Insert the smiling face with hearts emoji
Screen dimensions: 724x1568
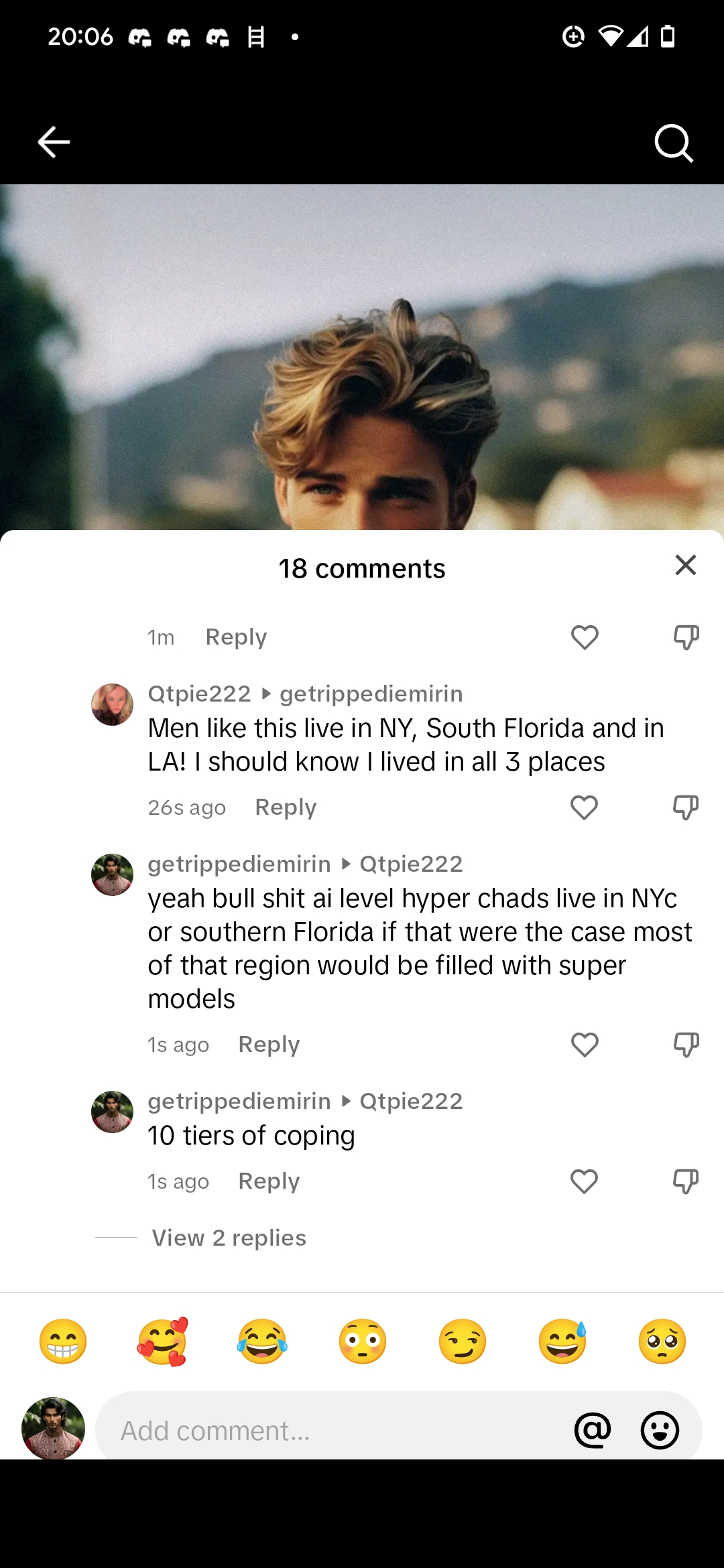click(x=163, y=1342)
